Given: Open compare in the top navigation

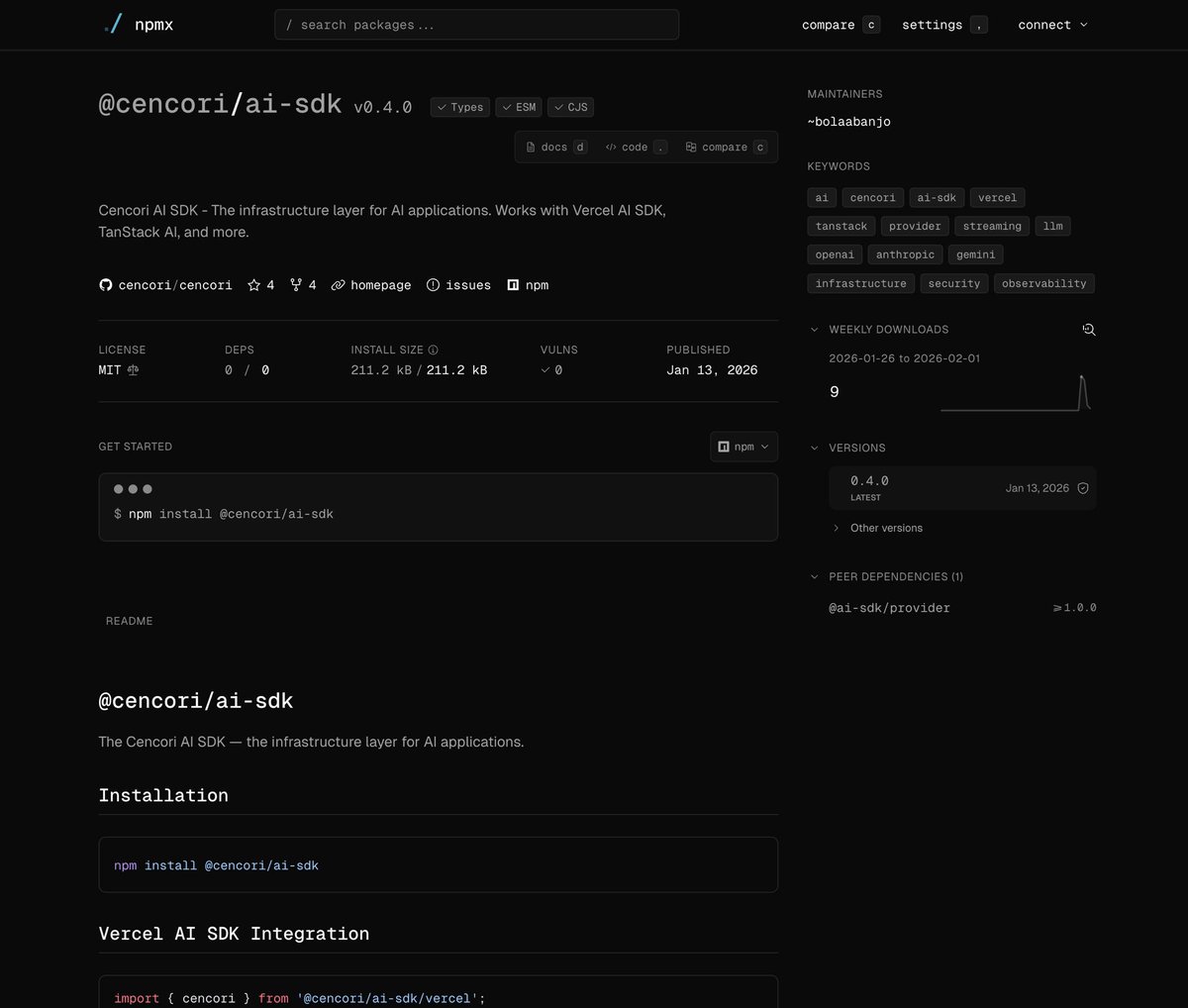Looking at the screenshot, I should click(x=841, y=25).
